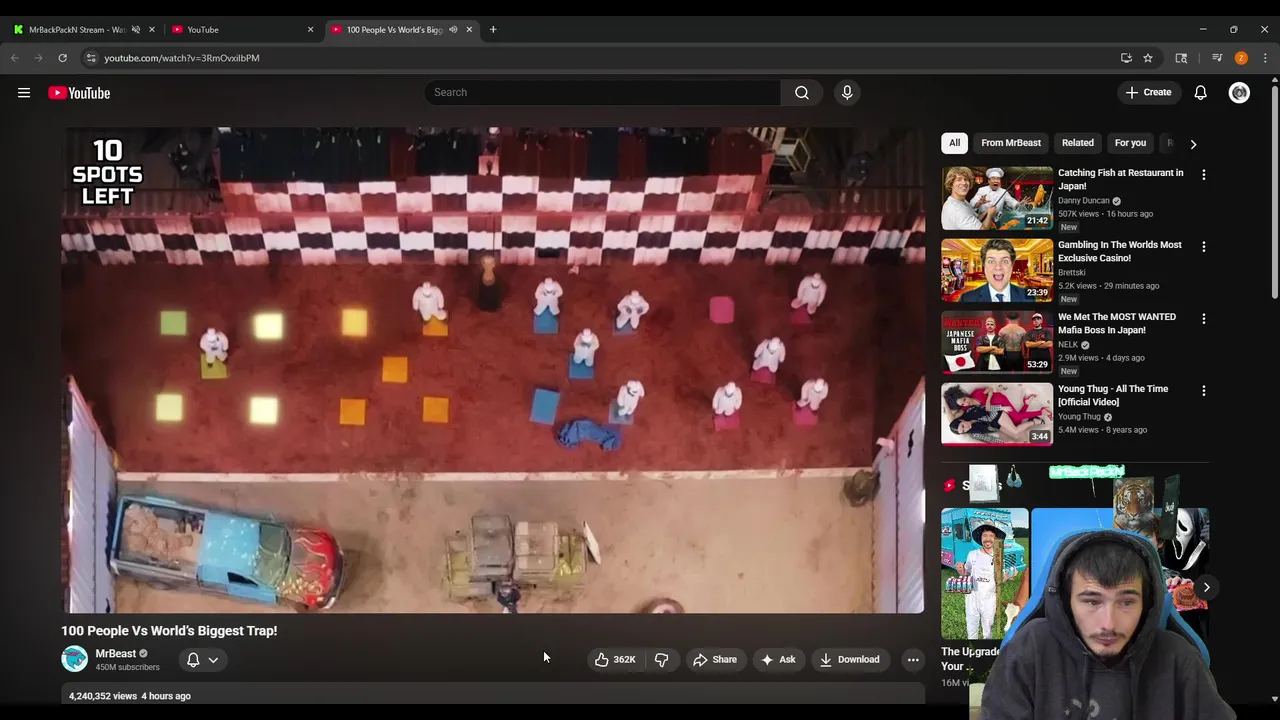Open Catching Fish at Restaurant thumbnail
The height and width of the screenshot is (720, 1280).
[x=997, y=198]
